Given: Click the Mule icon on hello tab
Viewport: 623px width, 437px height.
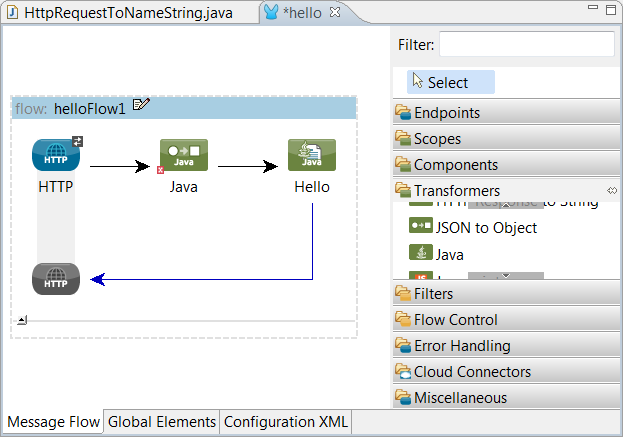Looking at the screenshot, I should coord(271,12).
